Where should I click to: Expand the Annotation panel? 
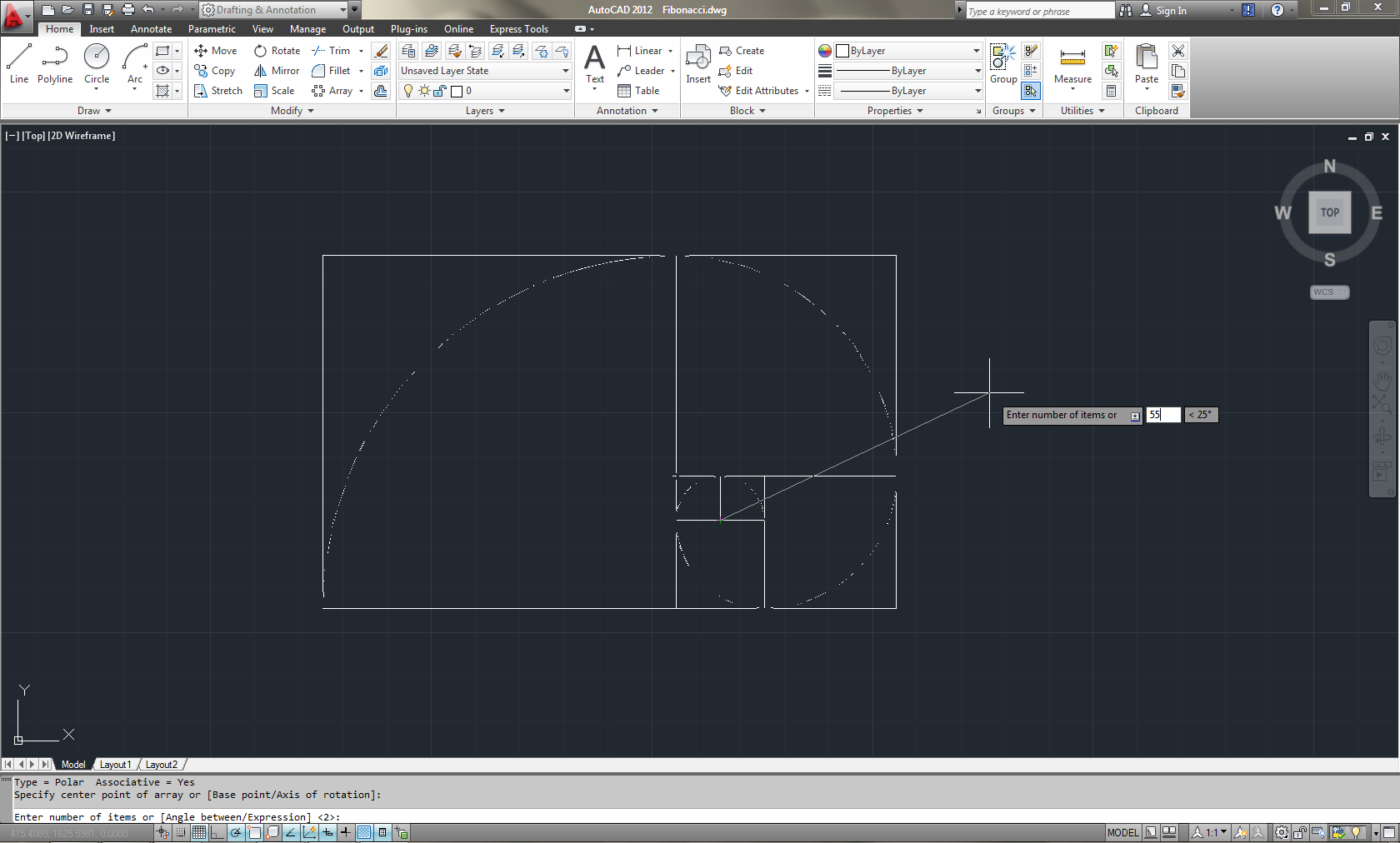[x=627, y=111]
